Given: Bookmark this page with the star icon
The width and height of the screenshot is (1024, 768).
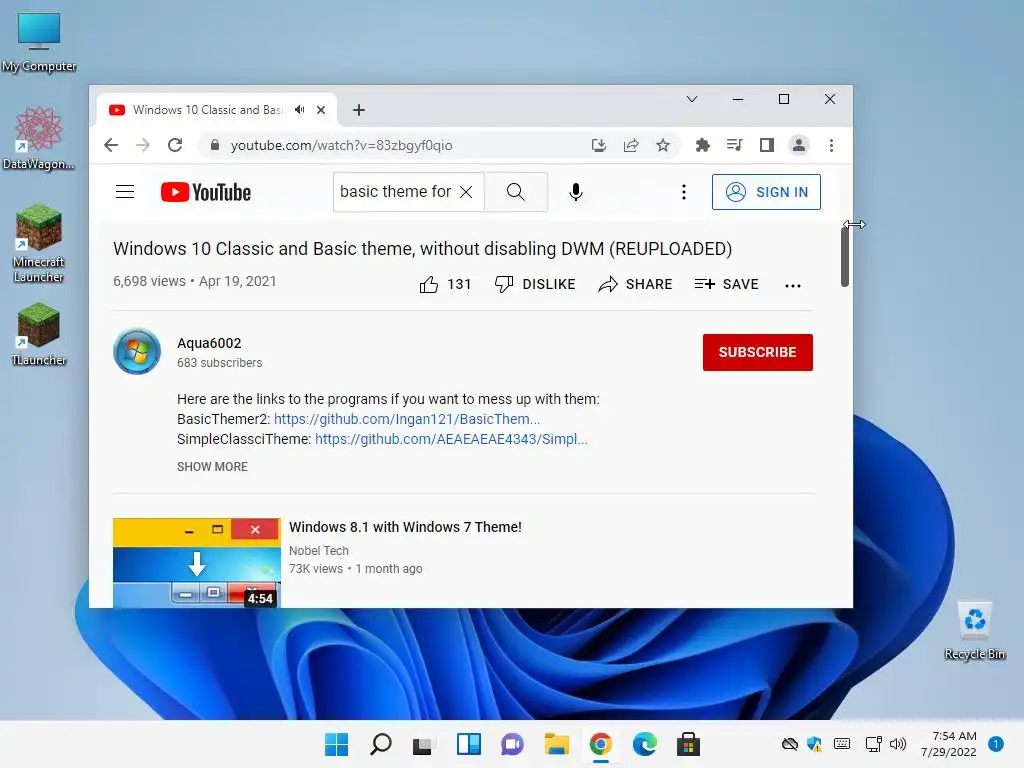Looking at the screenshot, I should click(663, 145).
